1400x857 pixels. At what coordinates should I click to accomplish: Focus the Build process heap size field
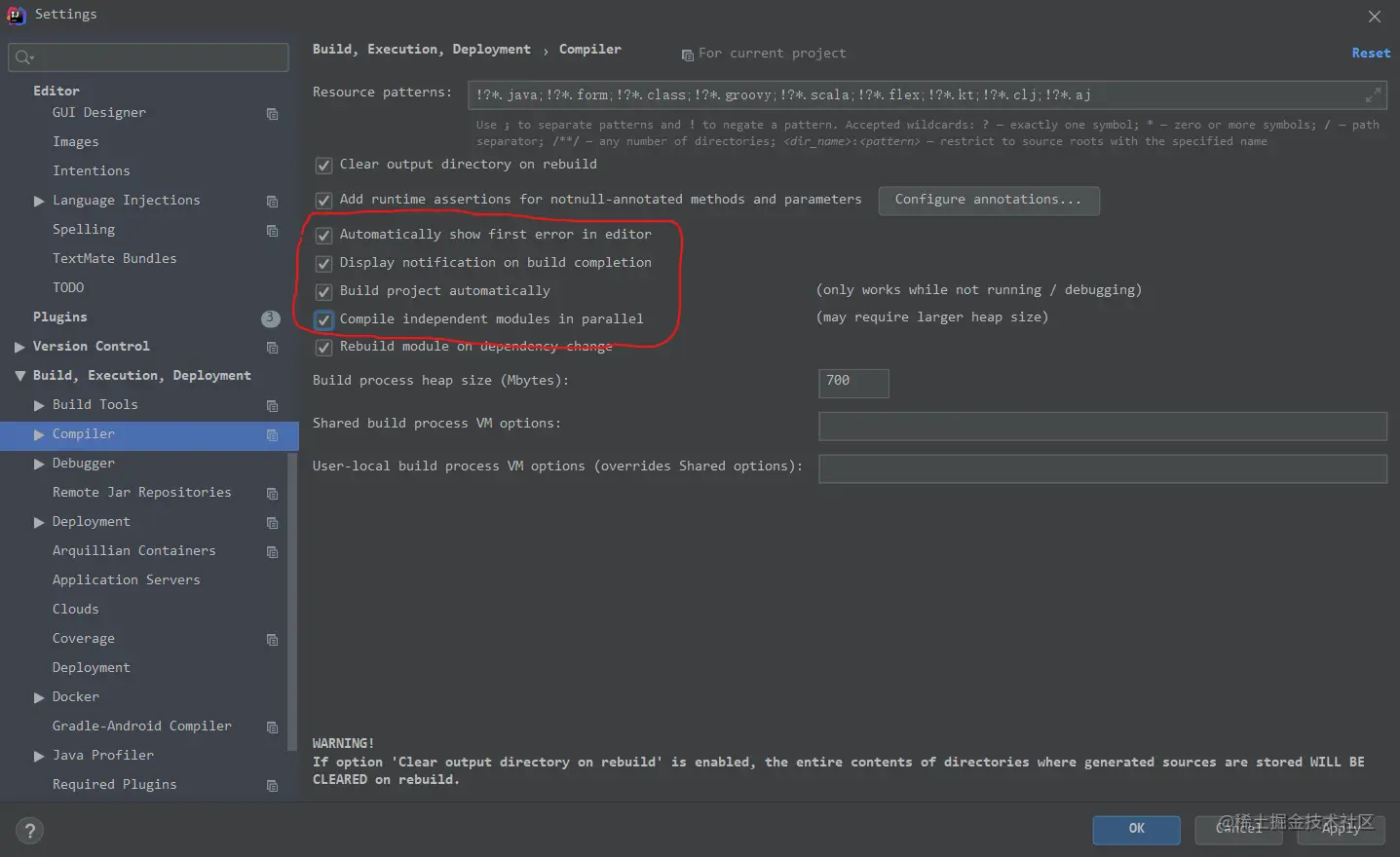coord(853,383)
